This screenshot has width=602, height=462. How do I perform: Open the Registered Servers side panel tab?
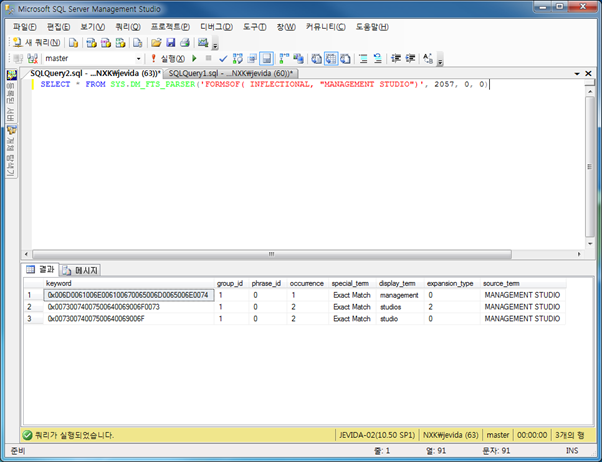point(12,95)
